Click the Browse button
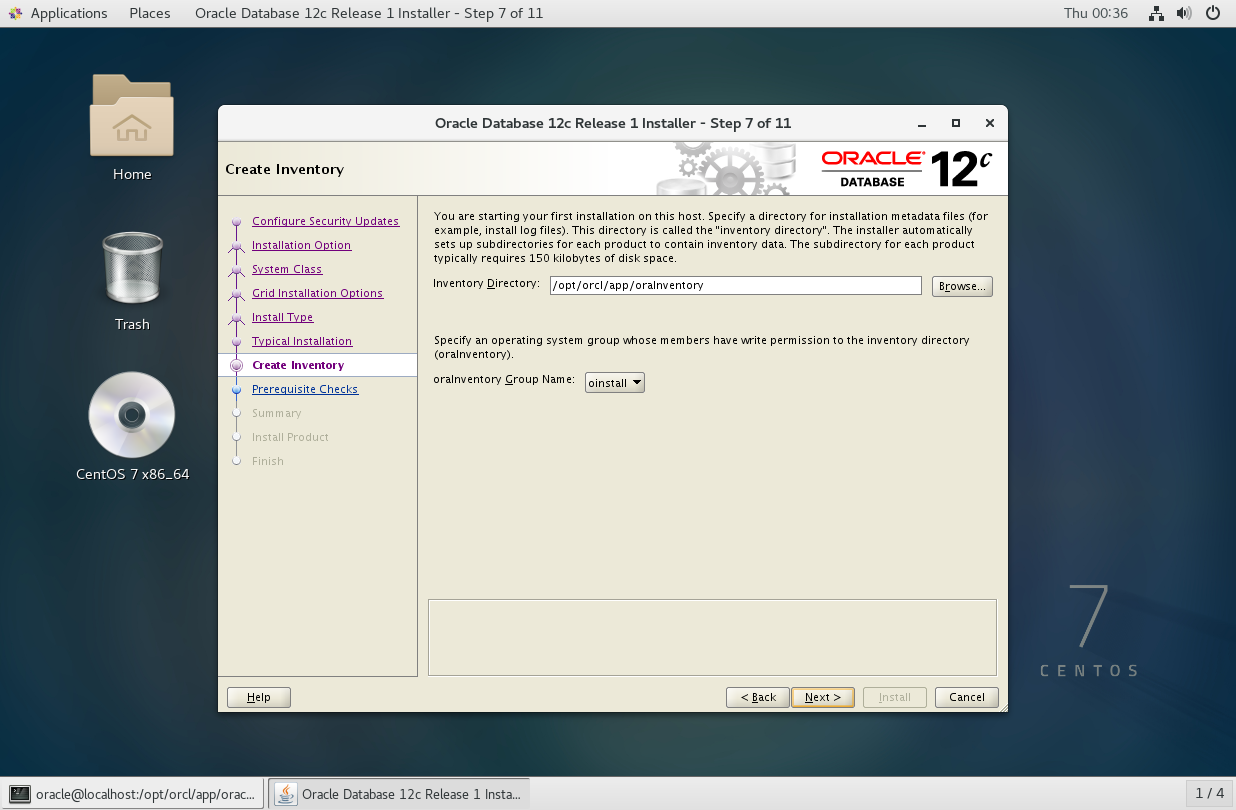Screen dimensions: 1236x810 962,286
